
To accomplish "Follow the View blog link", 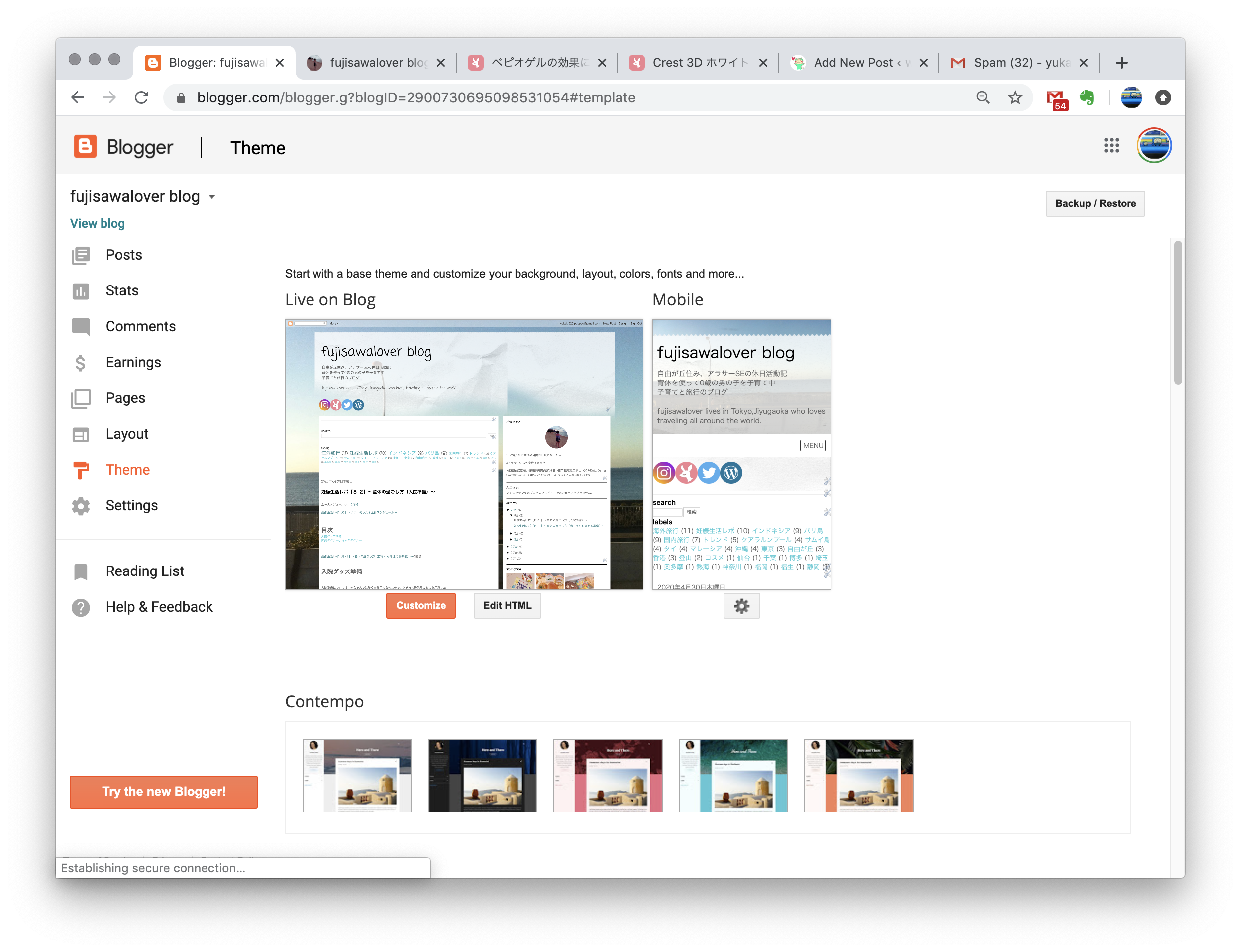I will [97, 223].
